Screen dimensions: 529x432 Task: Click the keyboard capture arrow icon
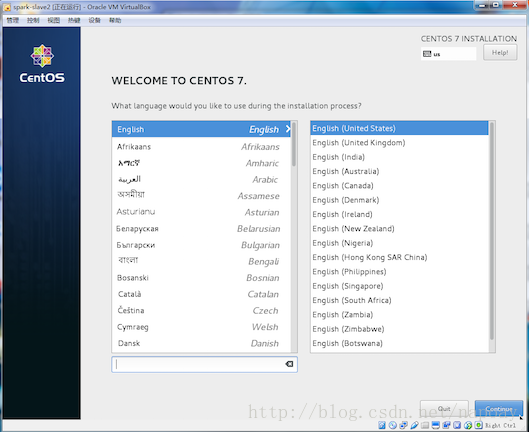point(478,425)
